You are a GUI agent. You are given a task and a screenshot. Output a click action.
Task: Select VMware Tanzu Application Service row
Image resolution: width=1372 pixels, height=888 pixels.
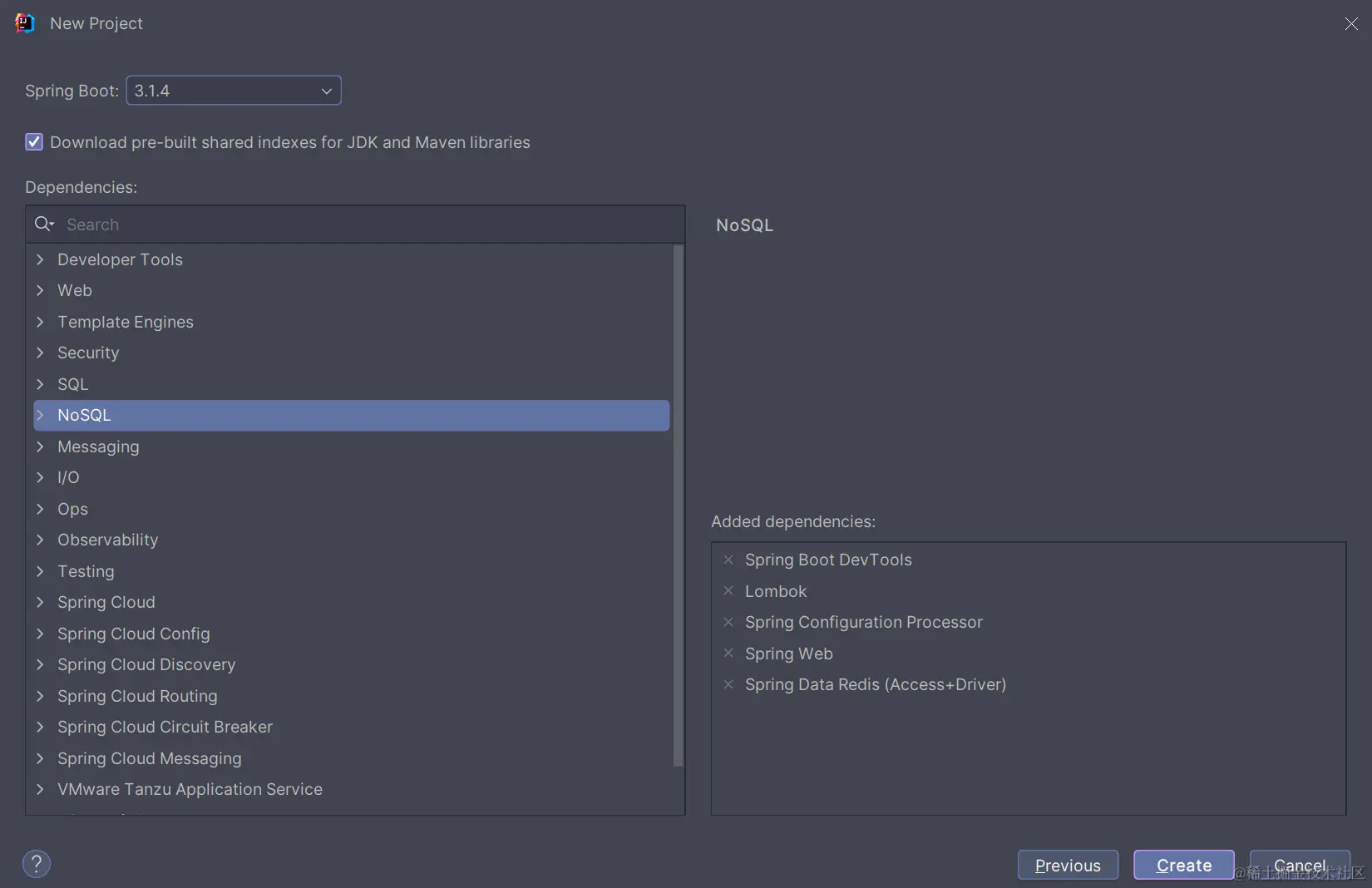pyautogui.click(x=352, y=789)
